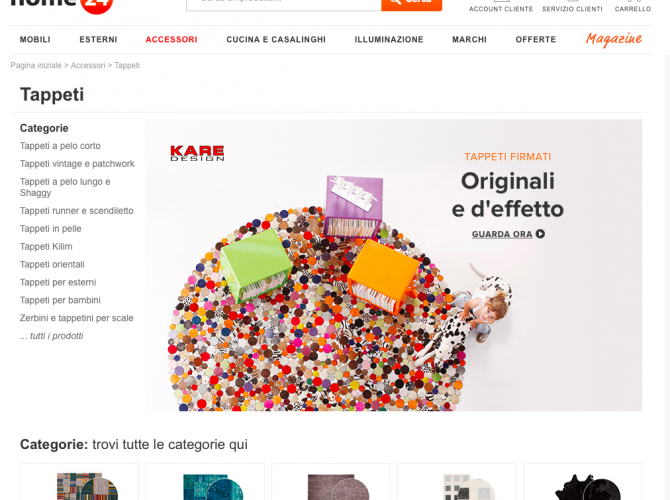Select Tappeti Kilim category
Image resolution: width=670 pixels, height=500 pixels.
(x=46, y=247)
